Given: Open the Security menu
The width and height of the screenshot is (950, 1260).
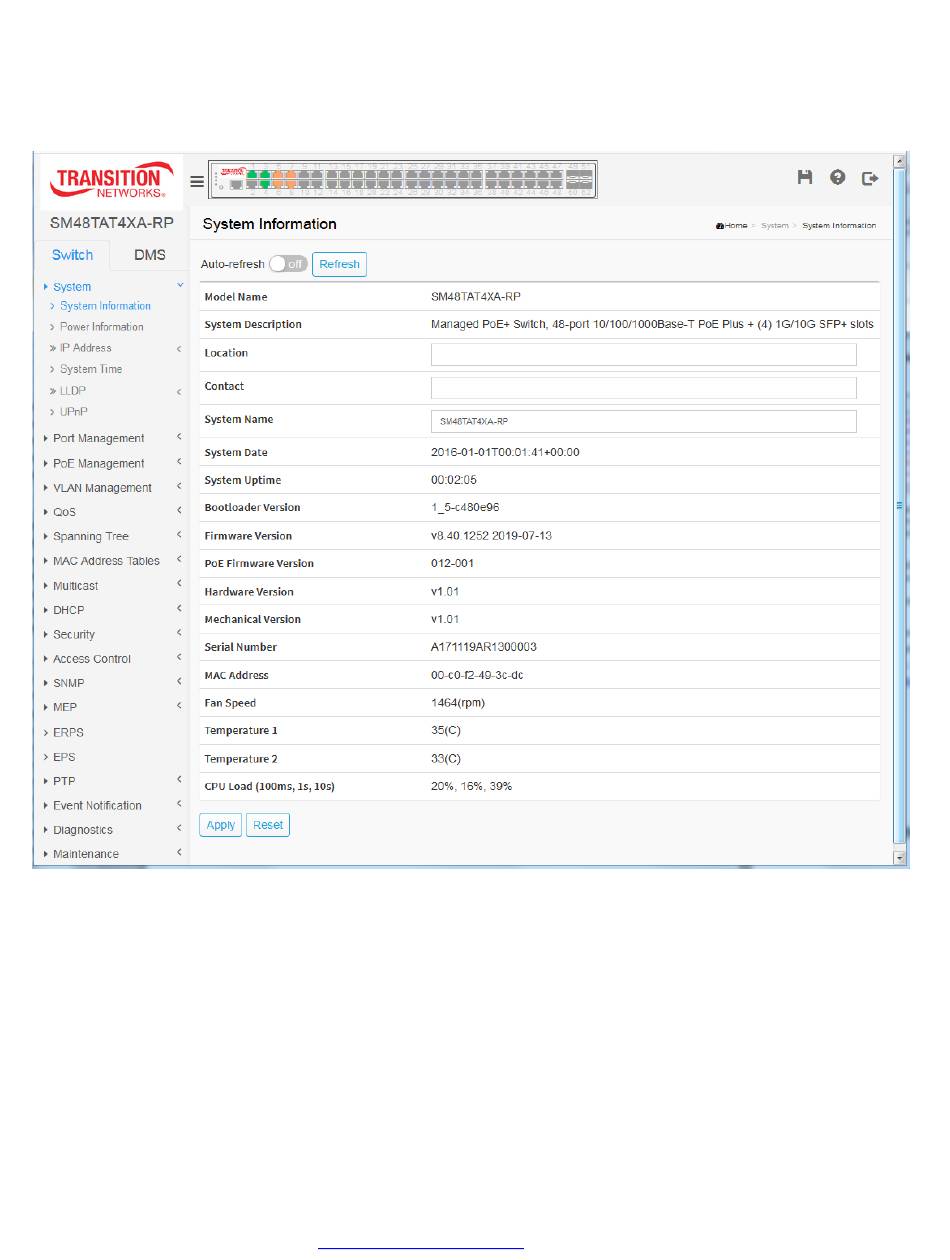Looking at the screenshot, I should click(x=73, y=635).
